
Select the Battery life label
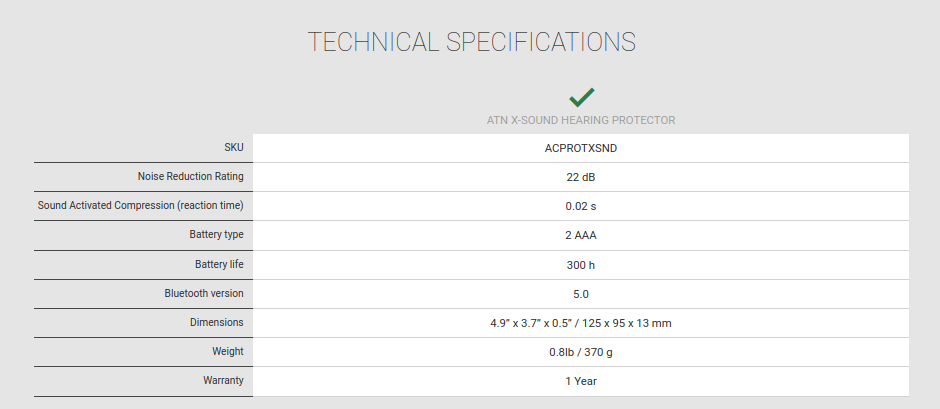[219, 264]
